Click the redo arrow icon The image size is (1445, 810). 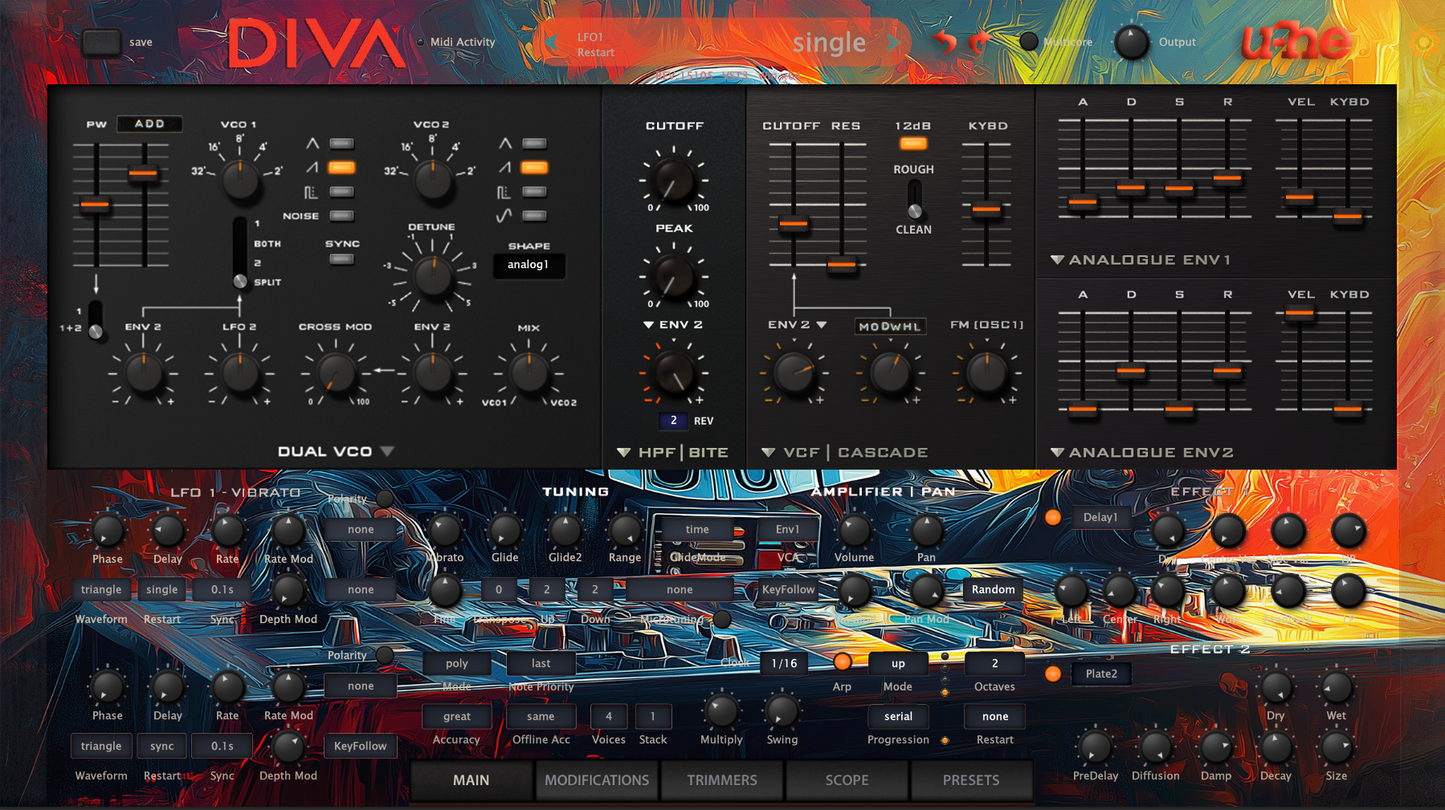click(x=981, y=42)
